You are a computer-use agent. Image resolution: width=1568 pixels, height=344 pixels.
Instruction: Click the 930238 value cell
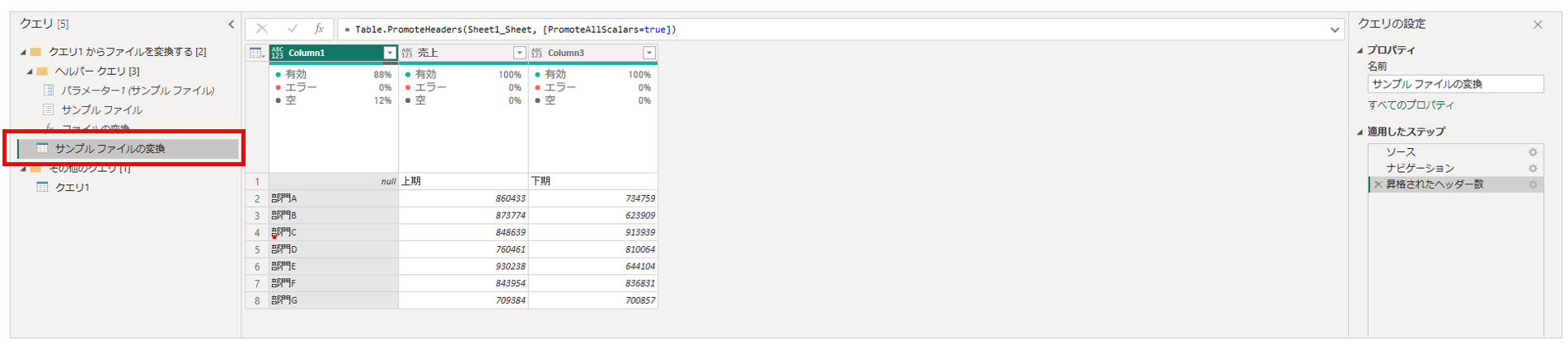tap(463, 267)
